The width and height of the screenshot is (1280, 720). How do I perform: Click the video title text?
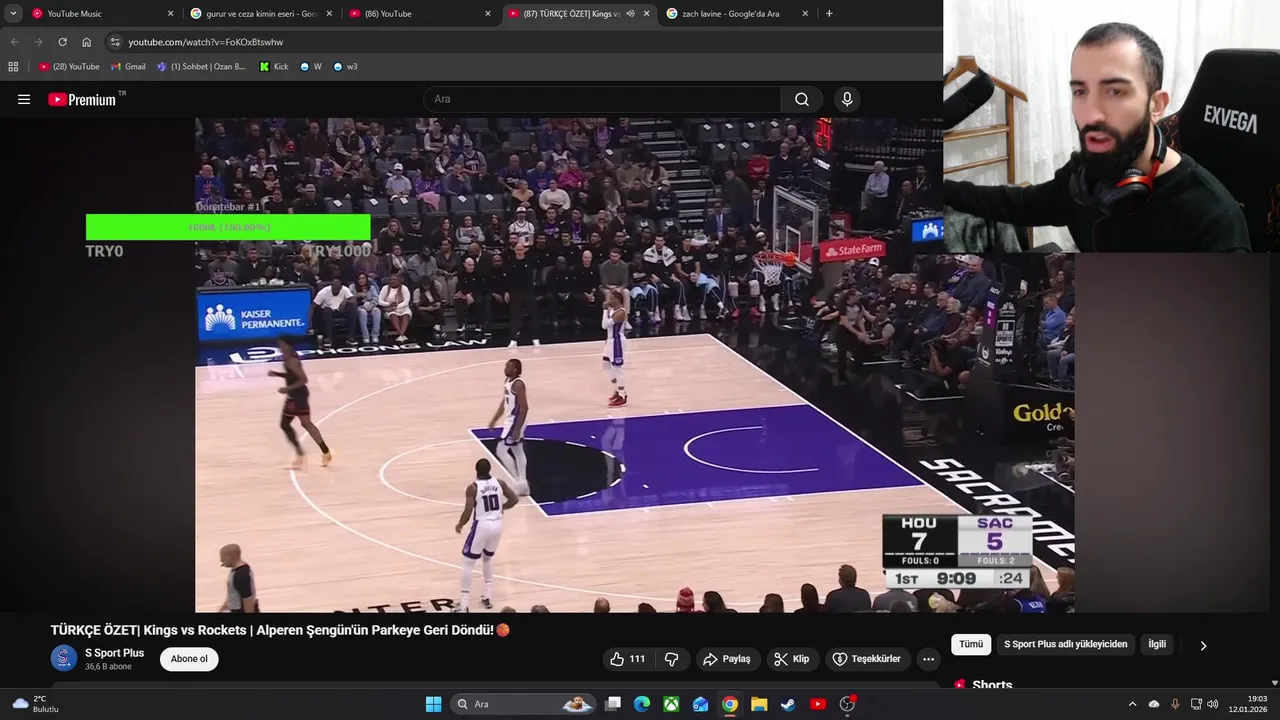[280, 630]
